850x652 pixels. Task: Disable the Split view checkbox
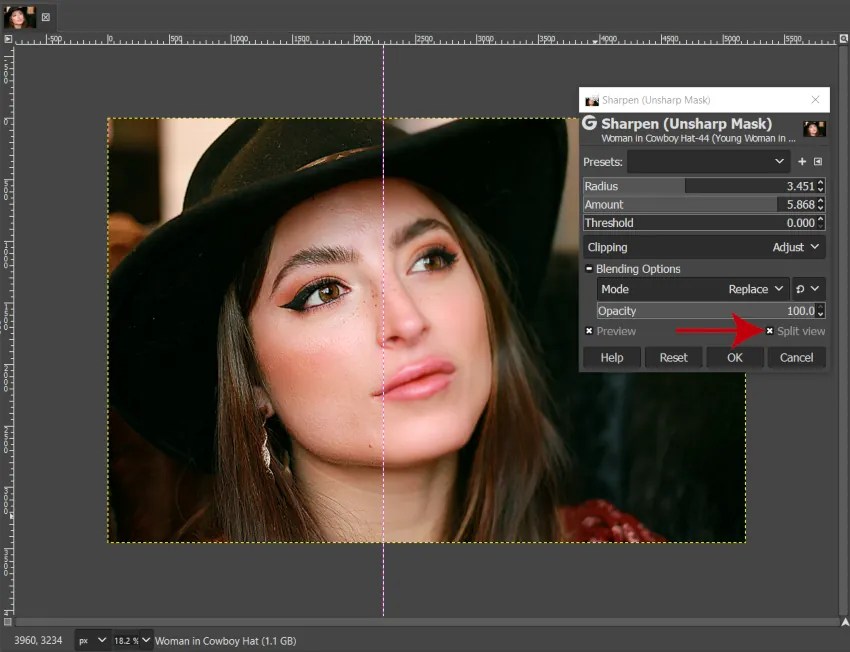[x=769, y=331]
